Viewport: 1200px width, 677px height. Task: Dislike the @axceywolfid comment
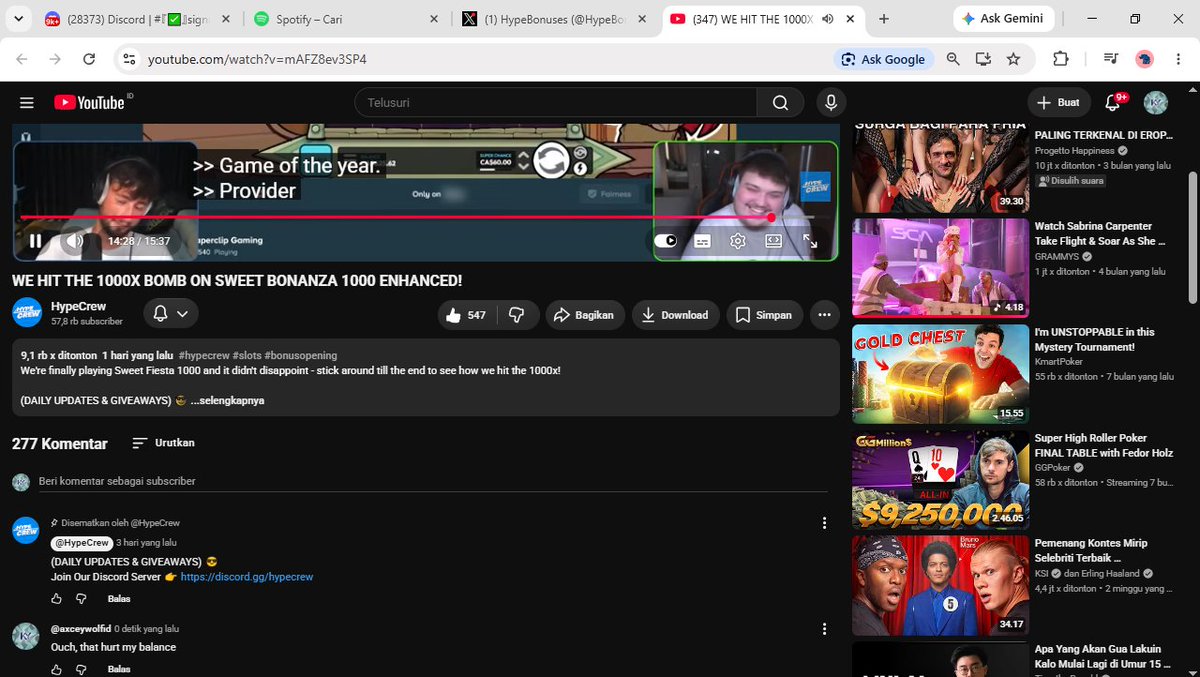pyautogui.click(x=82, y=669)
